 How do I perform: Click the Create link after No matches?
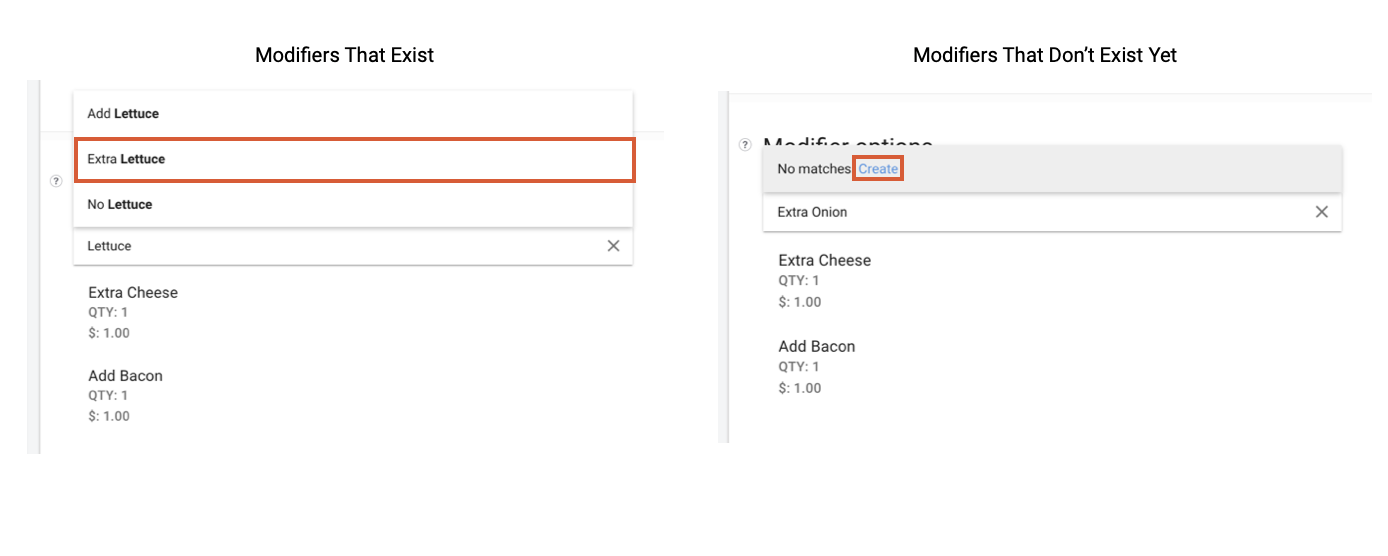tap(878, 169)
